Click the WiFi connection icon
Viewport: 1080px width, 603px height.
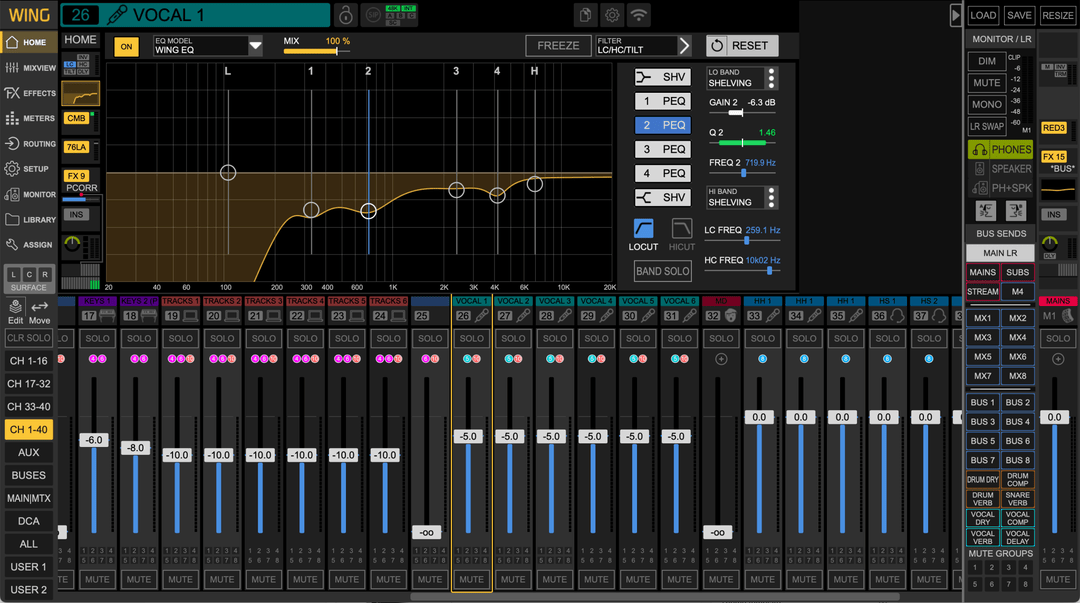[638, 15]
